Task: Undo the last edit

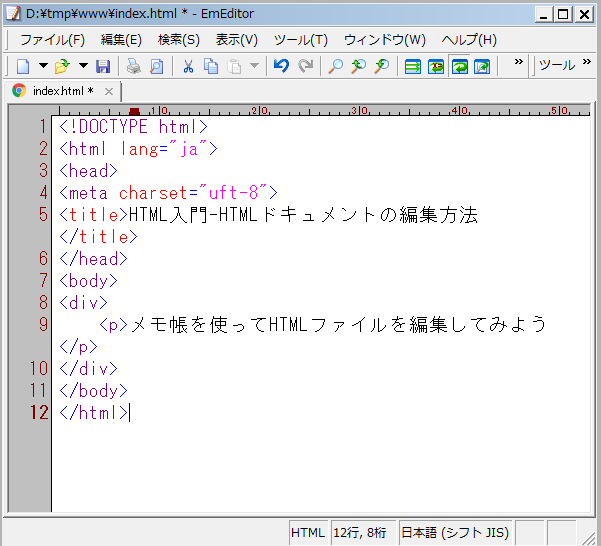Action: [x=281, y=66]
